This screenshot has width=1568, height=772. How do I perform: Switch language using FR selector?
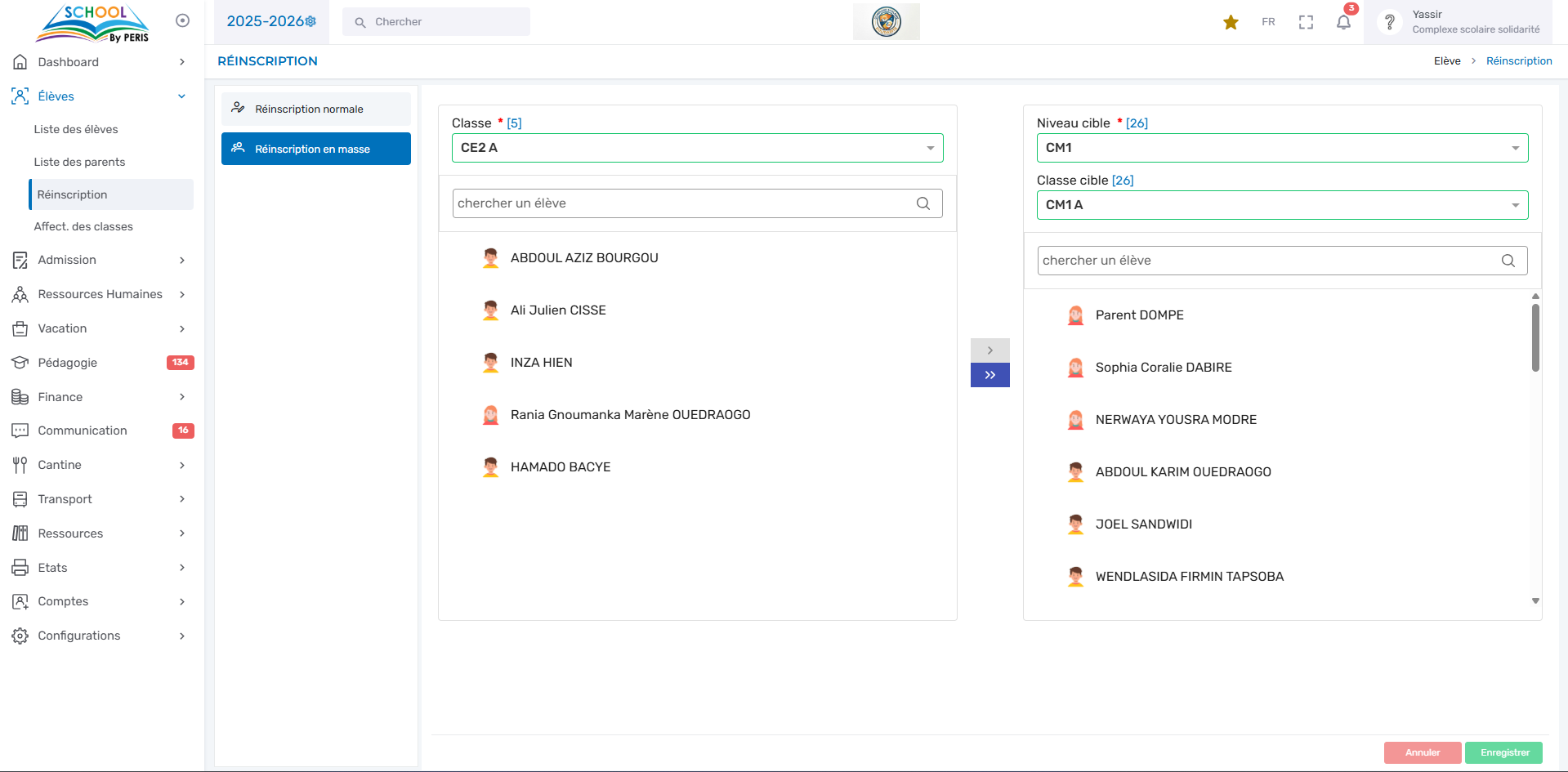tap(1268, 22)
